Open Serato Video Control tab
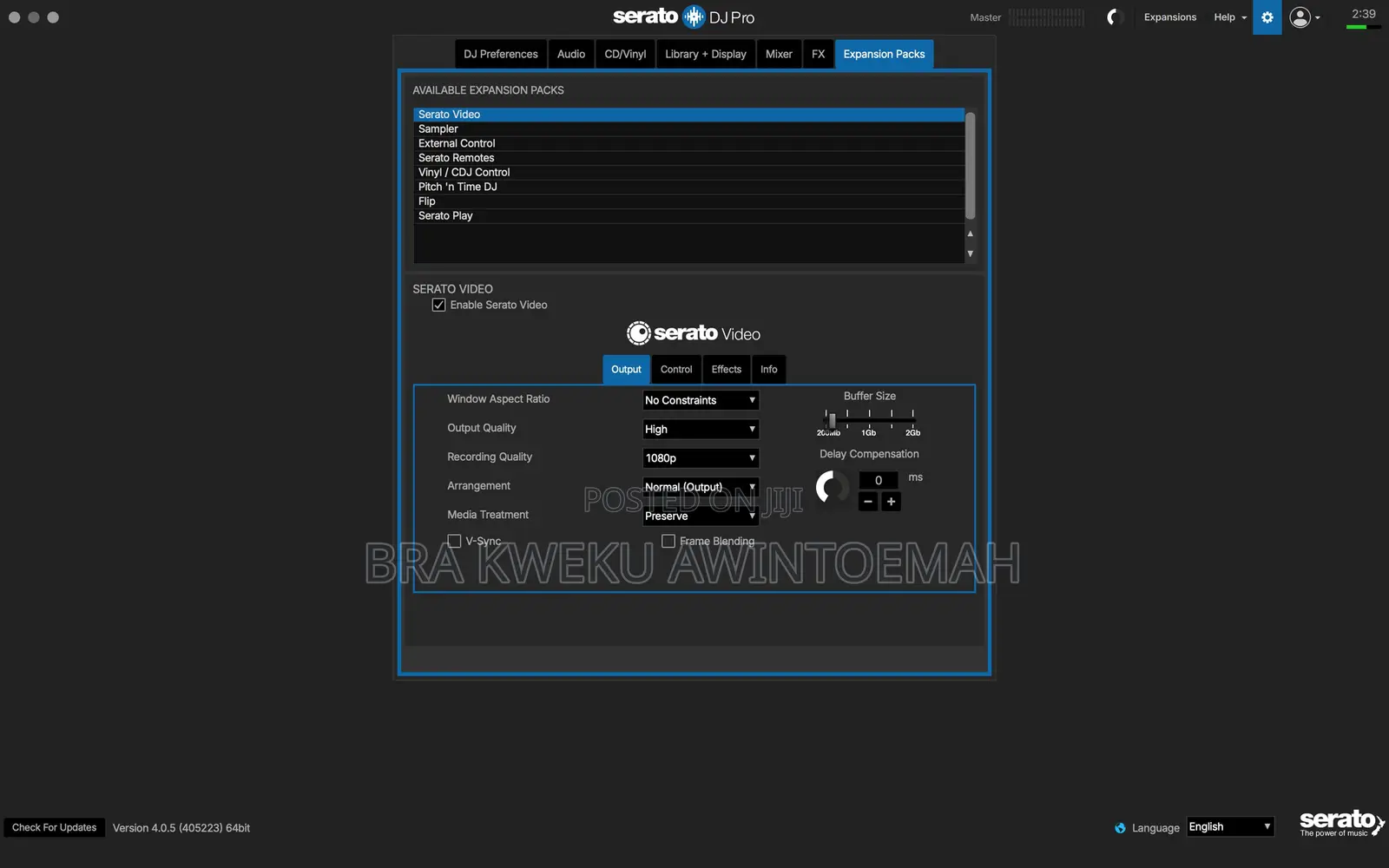 click(676, 370)
